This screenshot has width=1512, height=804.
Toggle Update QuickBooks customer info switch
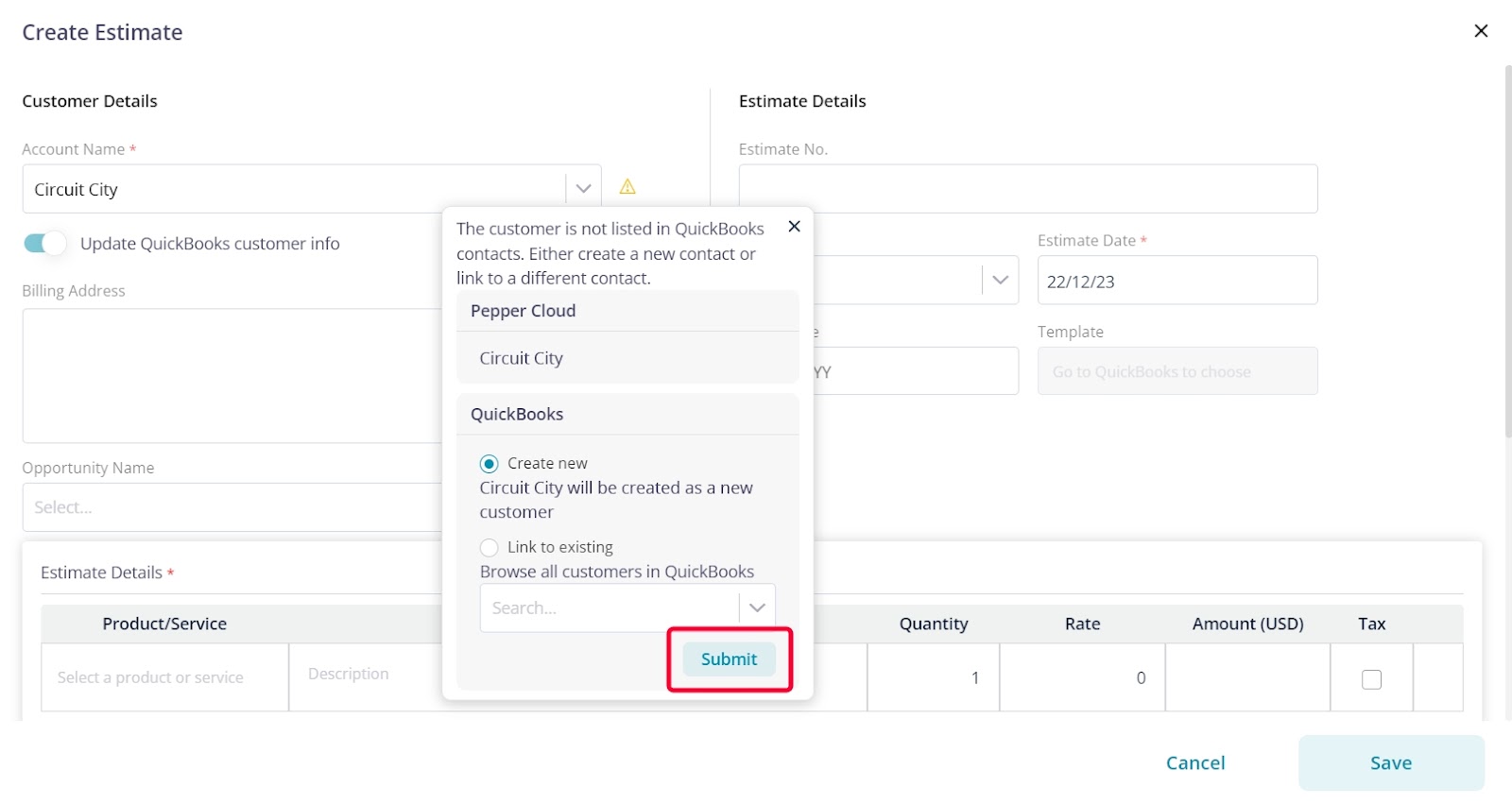pyautogui.click(x=44, y=244)
